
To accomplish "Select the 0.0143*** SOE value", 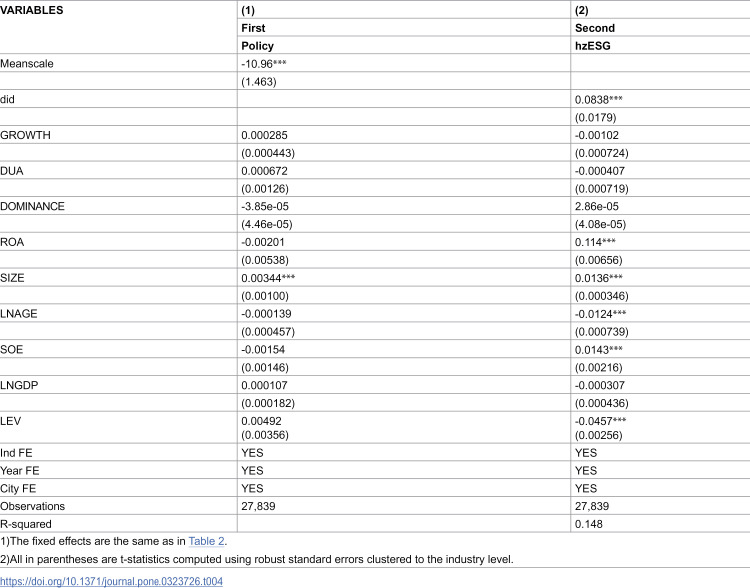I will tap(598, 349).
